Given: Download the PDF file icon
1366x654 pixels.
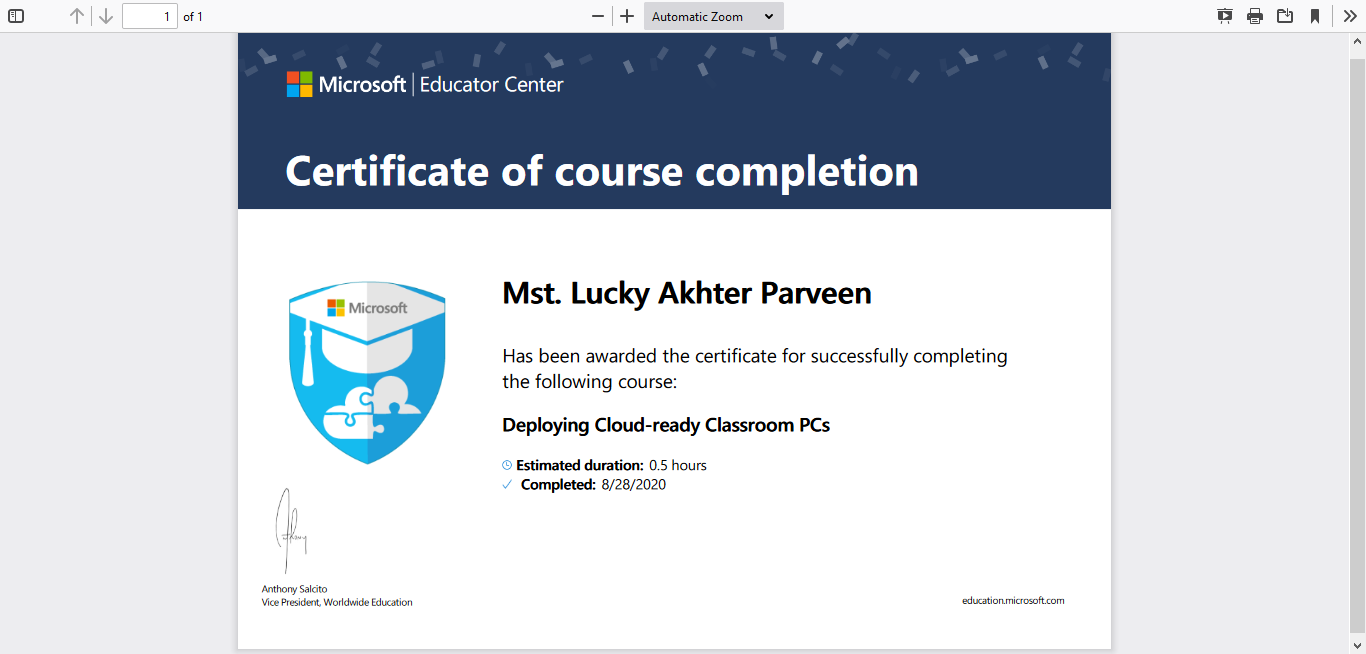Looking at the screenshot, I should [x=1285, y=16].
